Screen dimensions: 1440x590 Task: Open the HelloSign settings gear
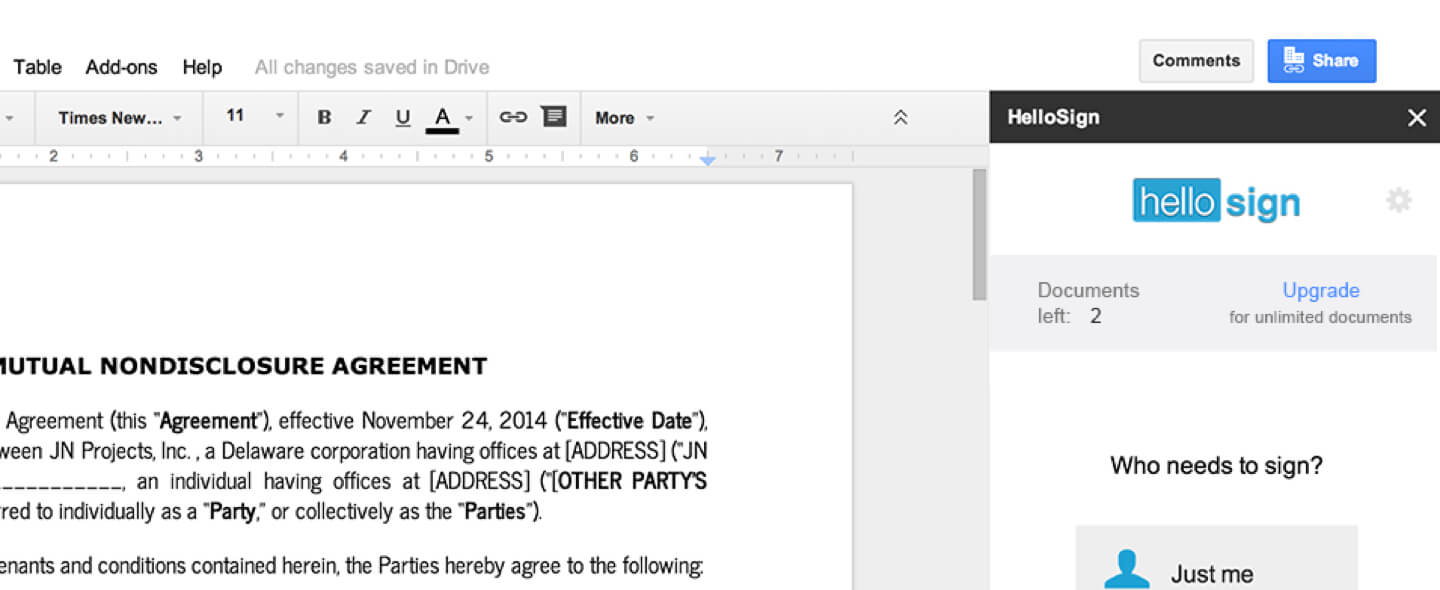tap(1398, 200)
